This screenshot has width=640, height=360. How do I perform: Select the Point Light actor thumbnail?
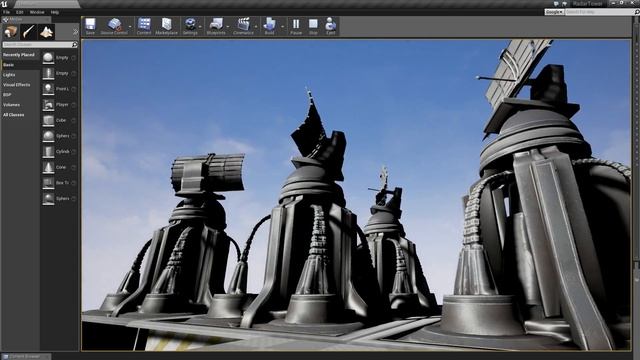coord(48,89)
